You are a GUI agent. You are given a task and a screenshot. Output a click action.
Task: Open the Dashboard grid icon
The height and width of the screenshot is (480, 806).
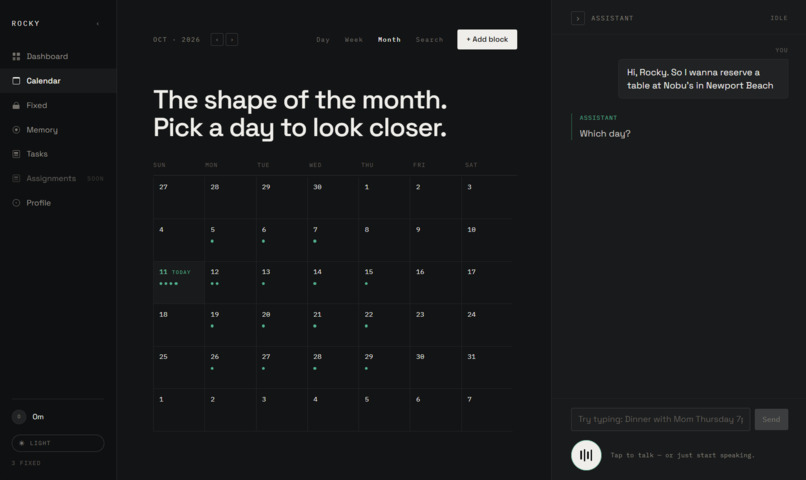tap(16, 57)
